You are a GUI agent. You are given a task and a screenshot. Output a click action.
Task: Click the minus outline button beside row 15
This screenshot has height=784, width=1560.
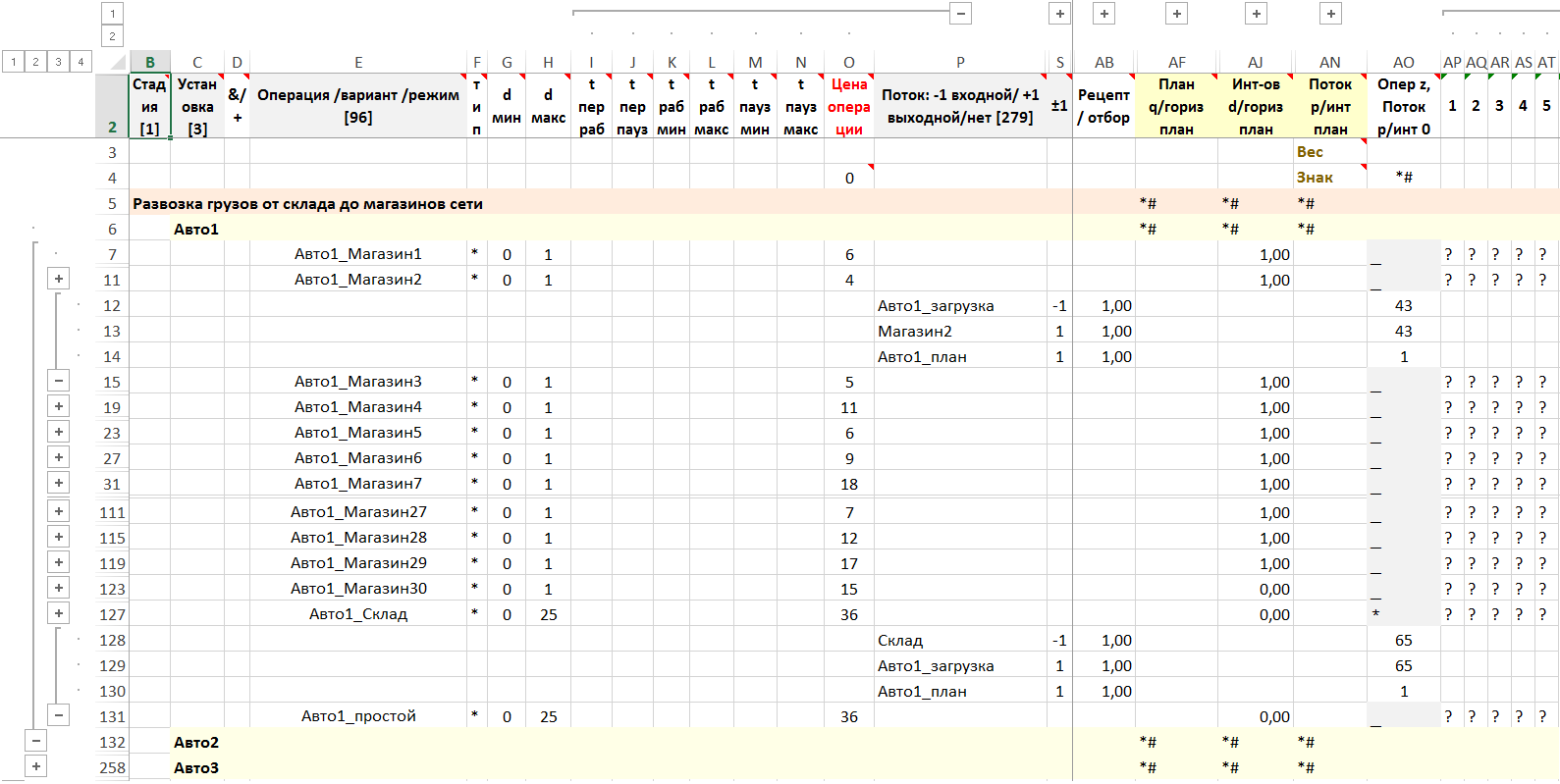pyautogui.click(x=59, y=381)
